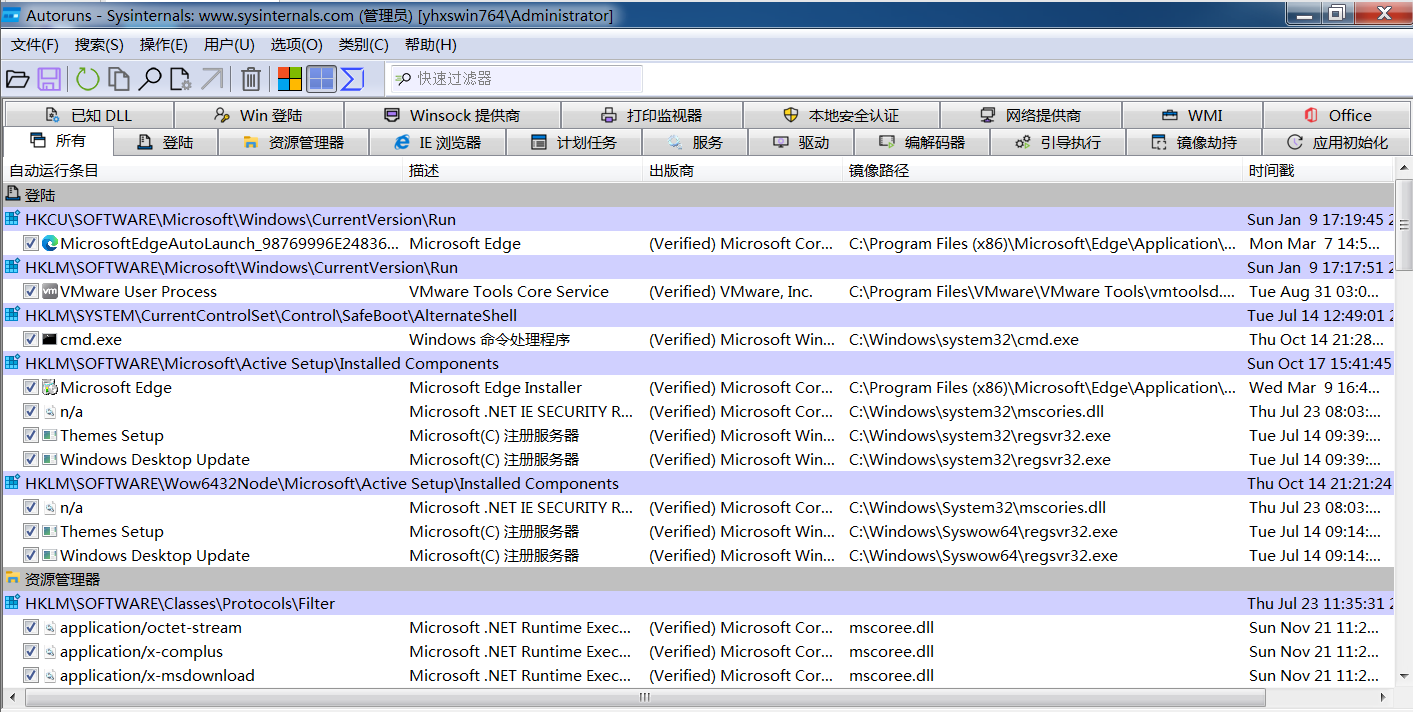Open the 搜索(S) menu
This screenshot has width=1413, height=712.
pos(99,45)
